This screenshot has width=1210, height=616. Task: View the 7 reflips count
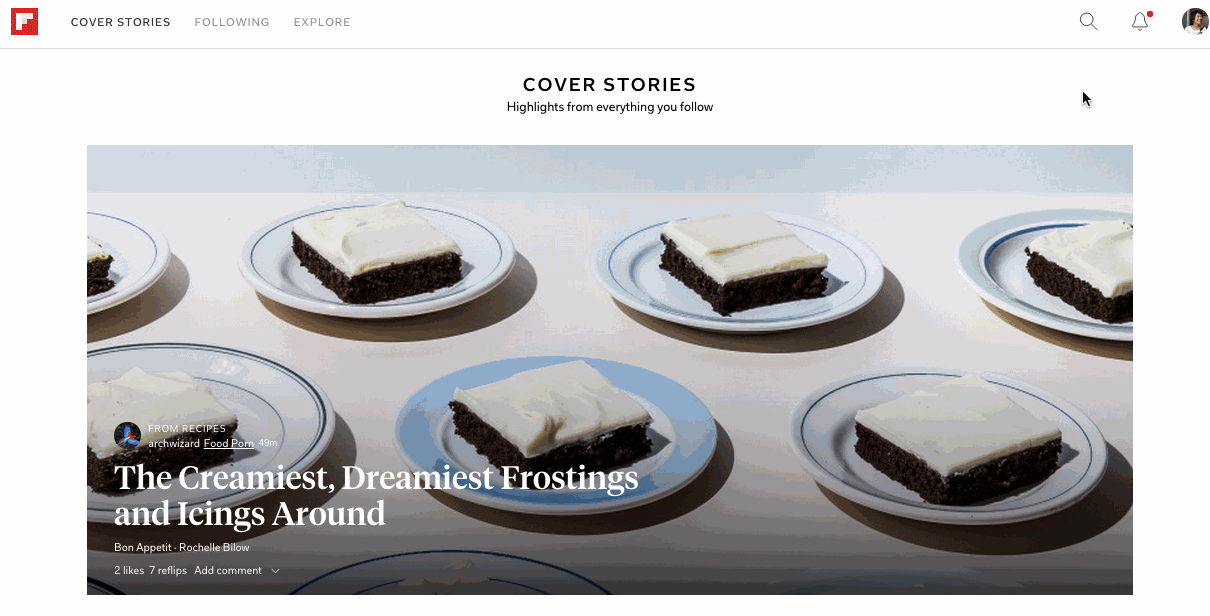168,571
